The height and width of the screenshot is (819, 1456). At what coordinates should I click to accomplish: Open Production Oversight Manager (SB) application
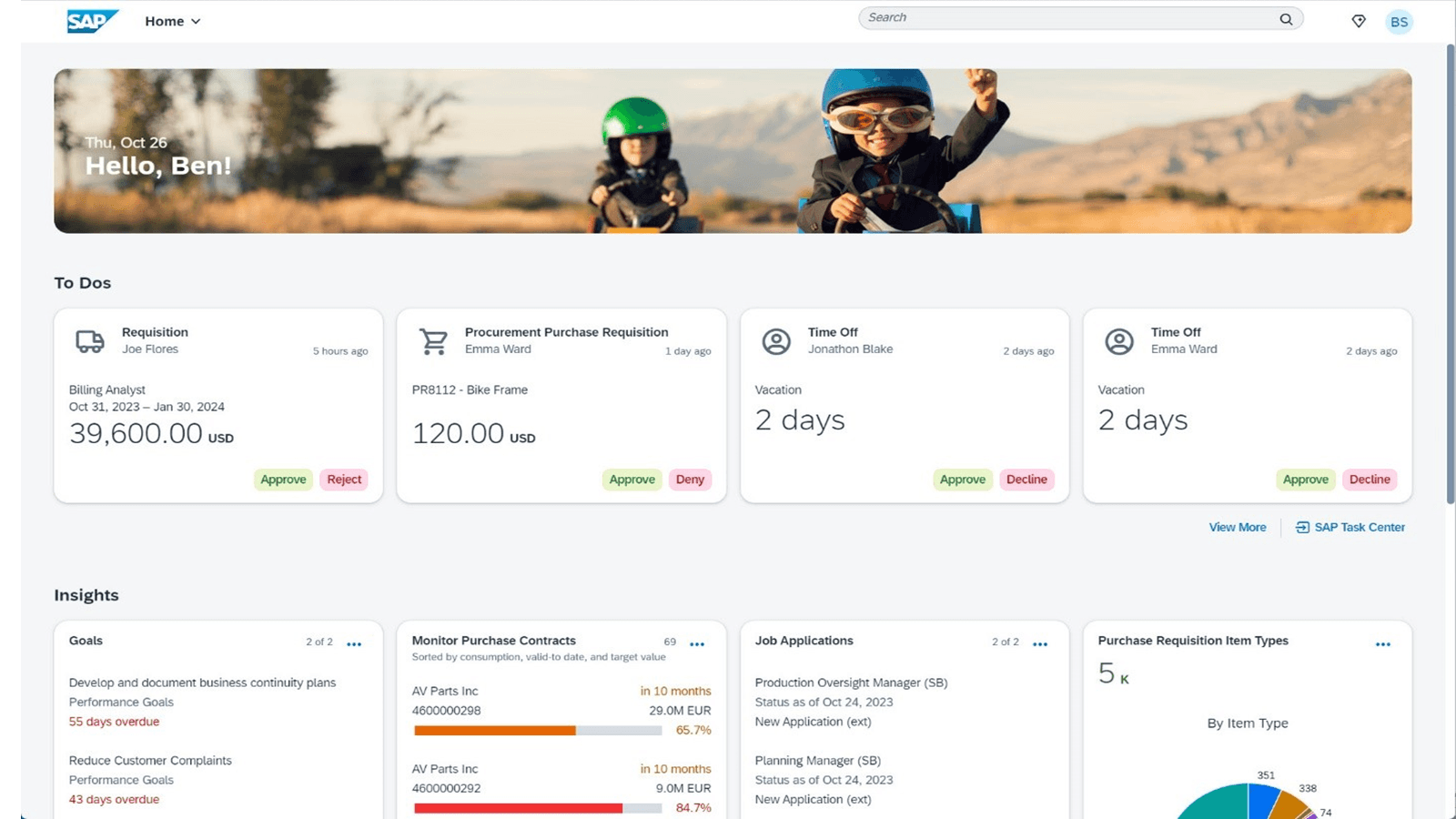[851, 682]
